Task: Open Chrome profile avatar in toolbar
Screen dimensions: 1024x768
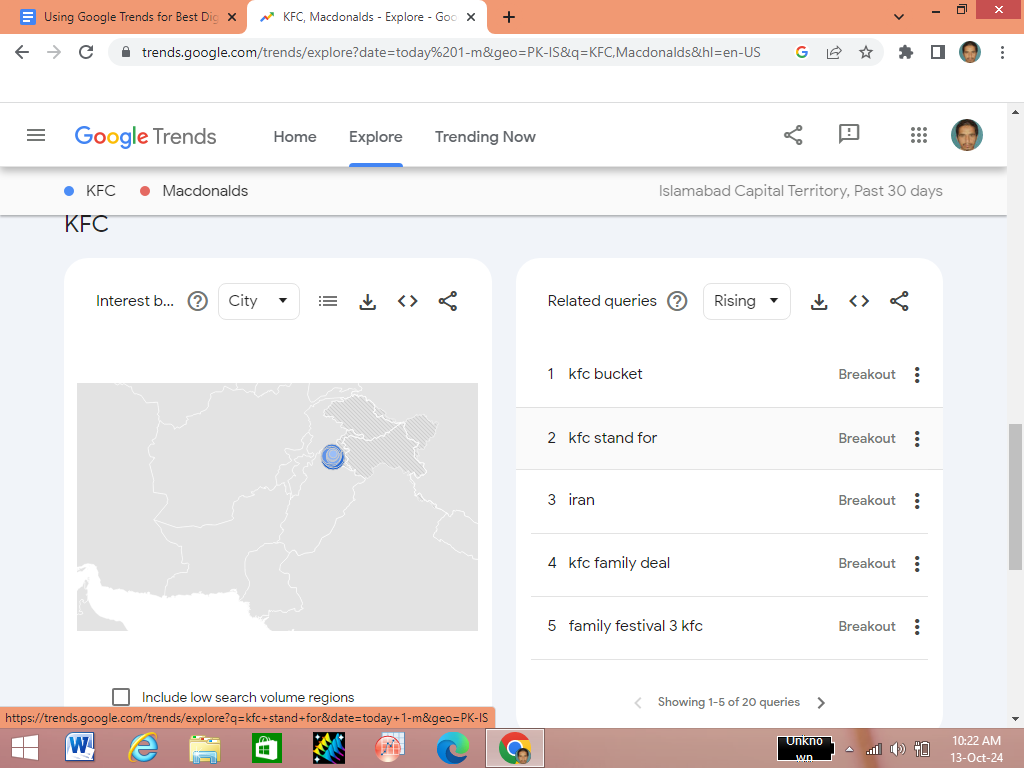Action: [970, 52]
